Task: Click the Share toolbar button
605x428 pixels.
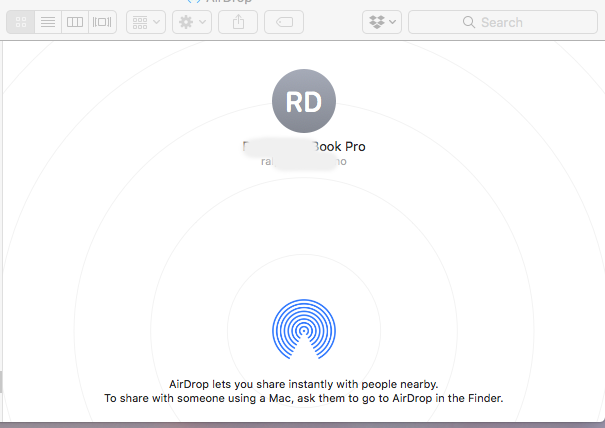Action: pos(238,22)
